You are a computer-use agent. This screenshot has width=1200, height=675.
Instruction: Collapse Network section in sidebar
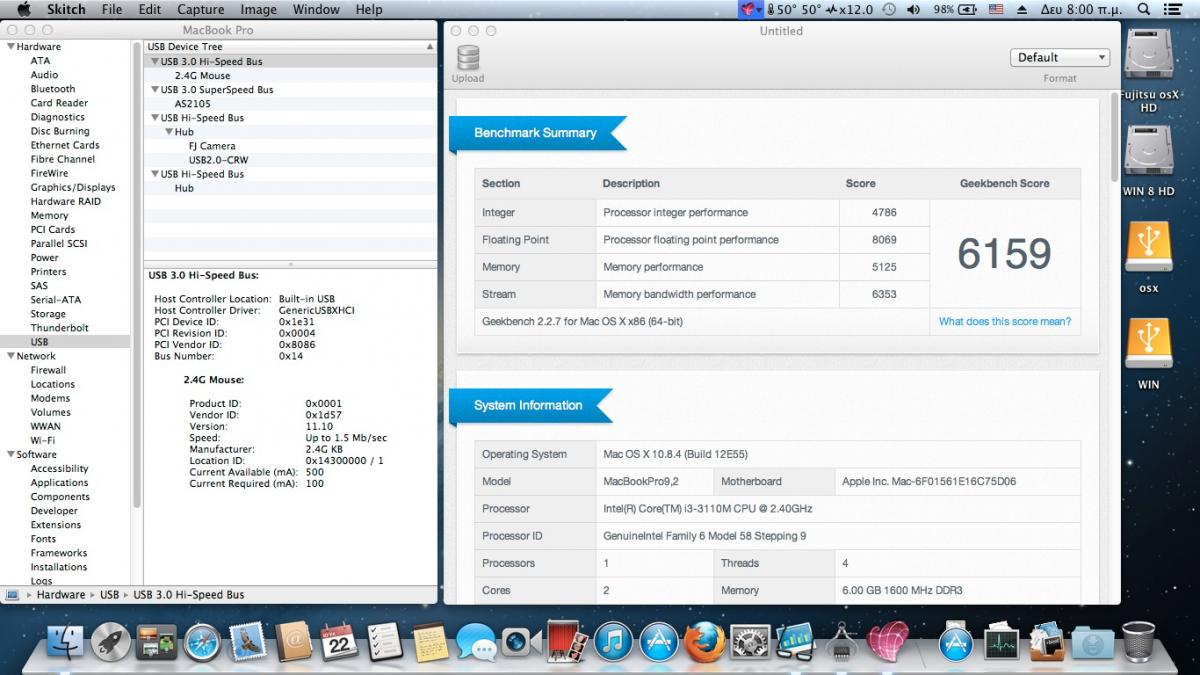pyautogui.click(x=10, y=356)
